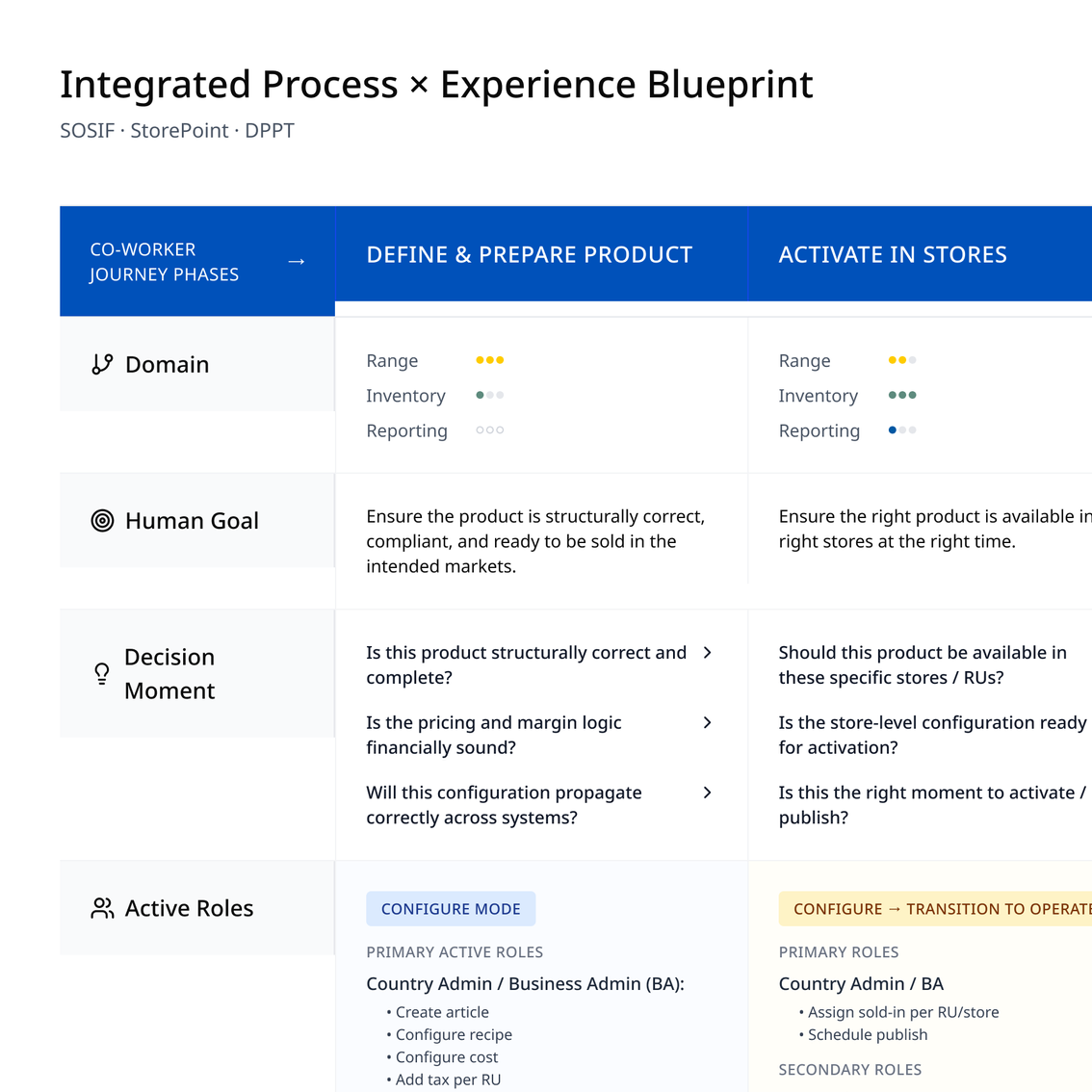This screenshot has height=1092, width=1092.
Task: Click the Active Roles row label
Action: coord(189,908)
